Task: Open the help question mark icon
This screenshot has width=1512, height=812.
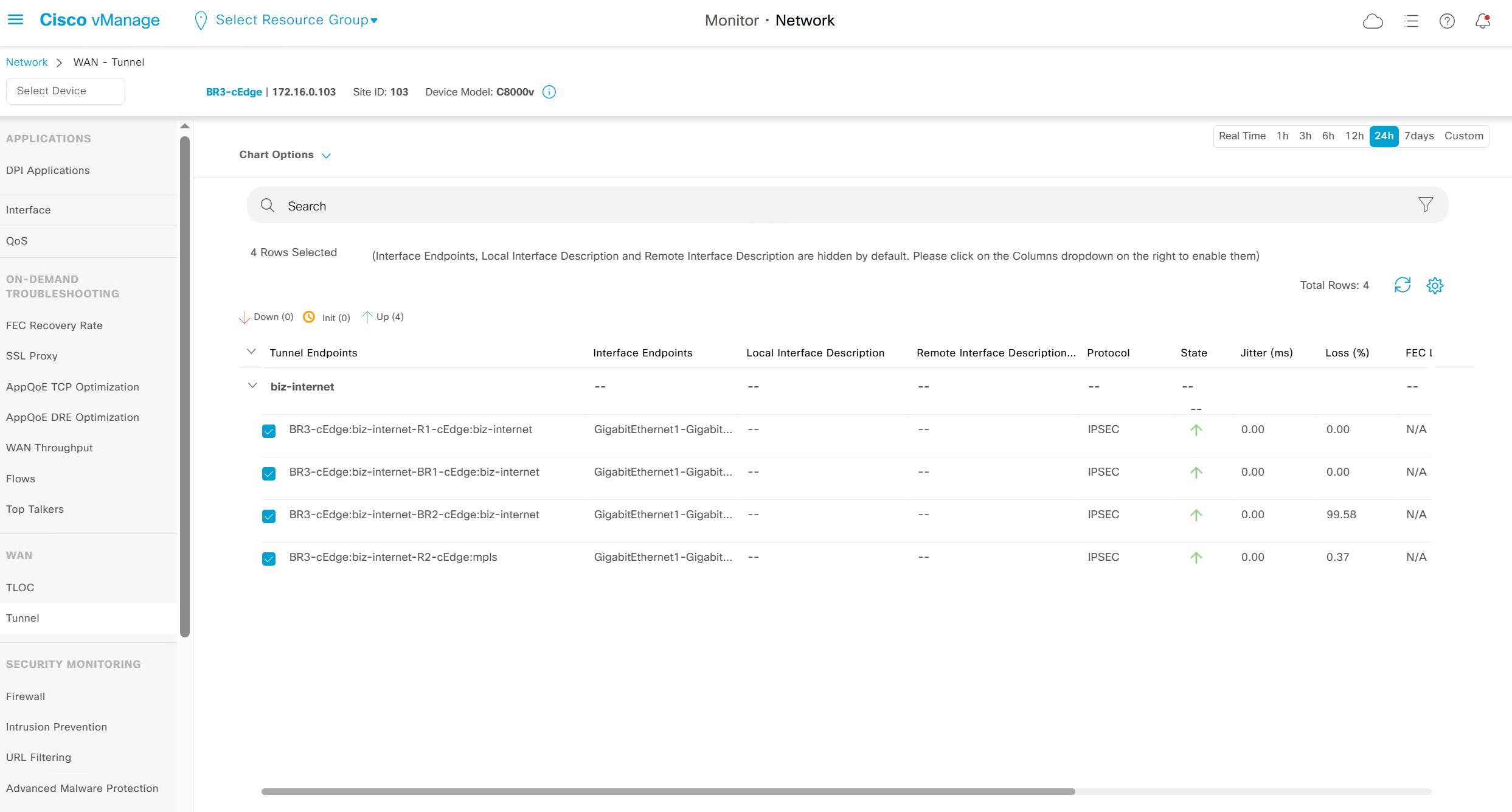Action: coord(1447,21)
